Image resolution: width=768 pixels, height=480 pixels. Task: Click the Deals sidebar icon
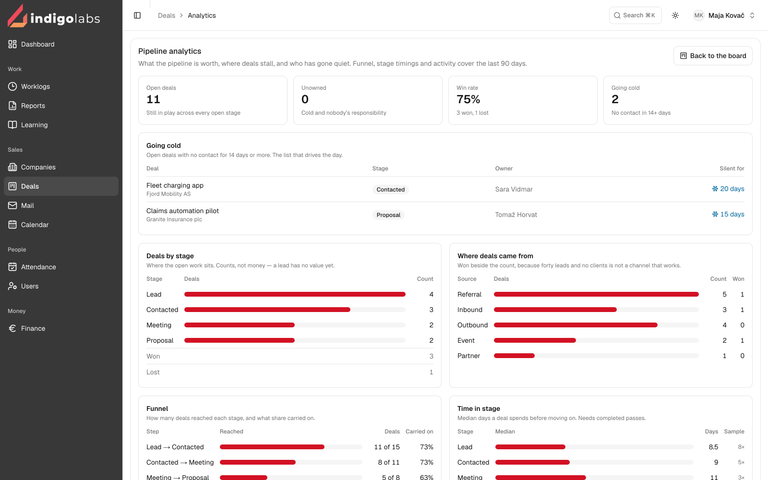point(12,186)
